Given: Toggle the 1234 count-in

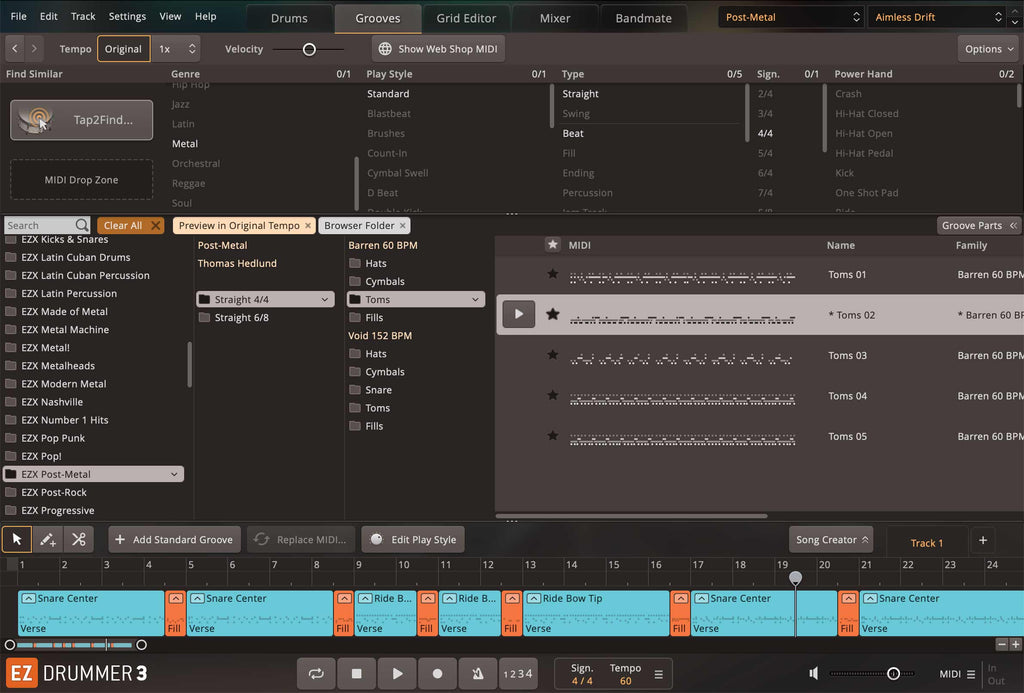Looking at the screenshot, I should coord(518,673).
